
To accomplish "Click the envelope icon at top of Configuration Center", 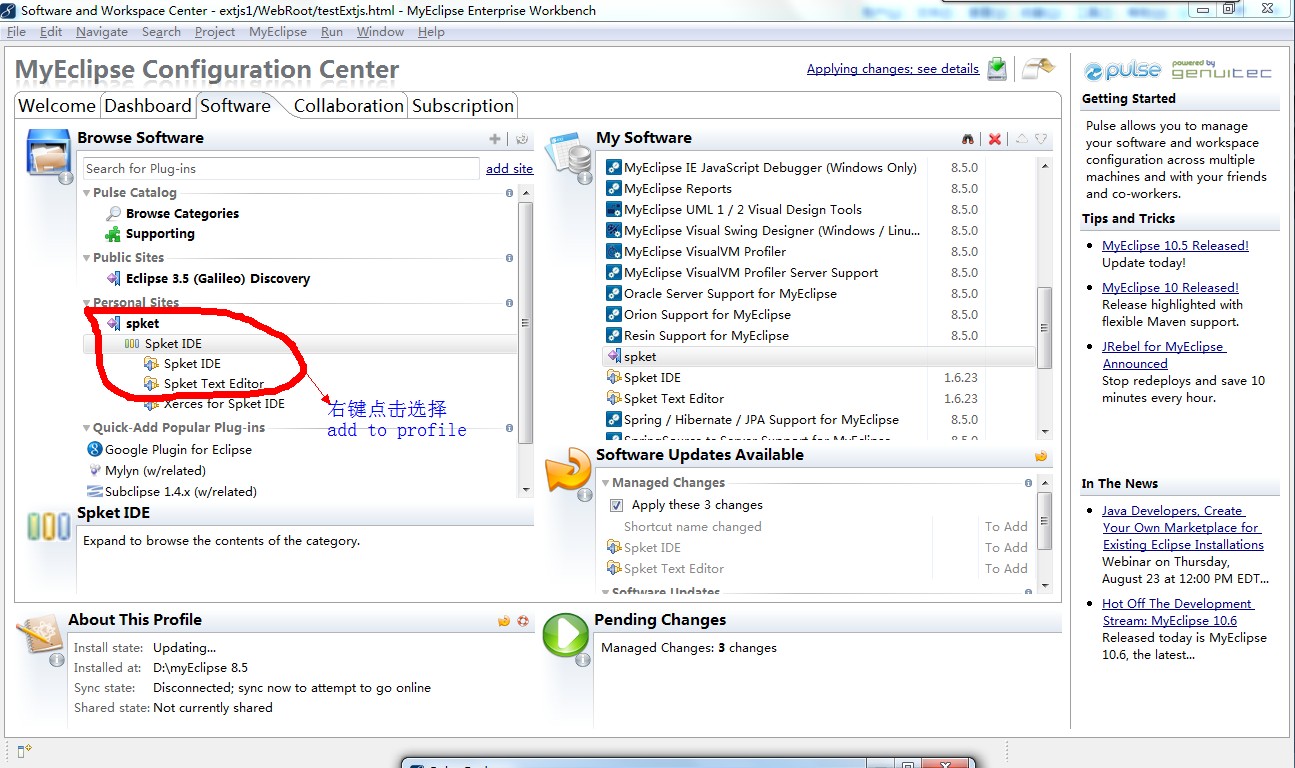I will click(x=1039, y=68).
